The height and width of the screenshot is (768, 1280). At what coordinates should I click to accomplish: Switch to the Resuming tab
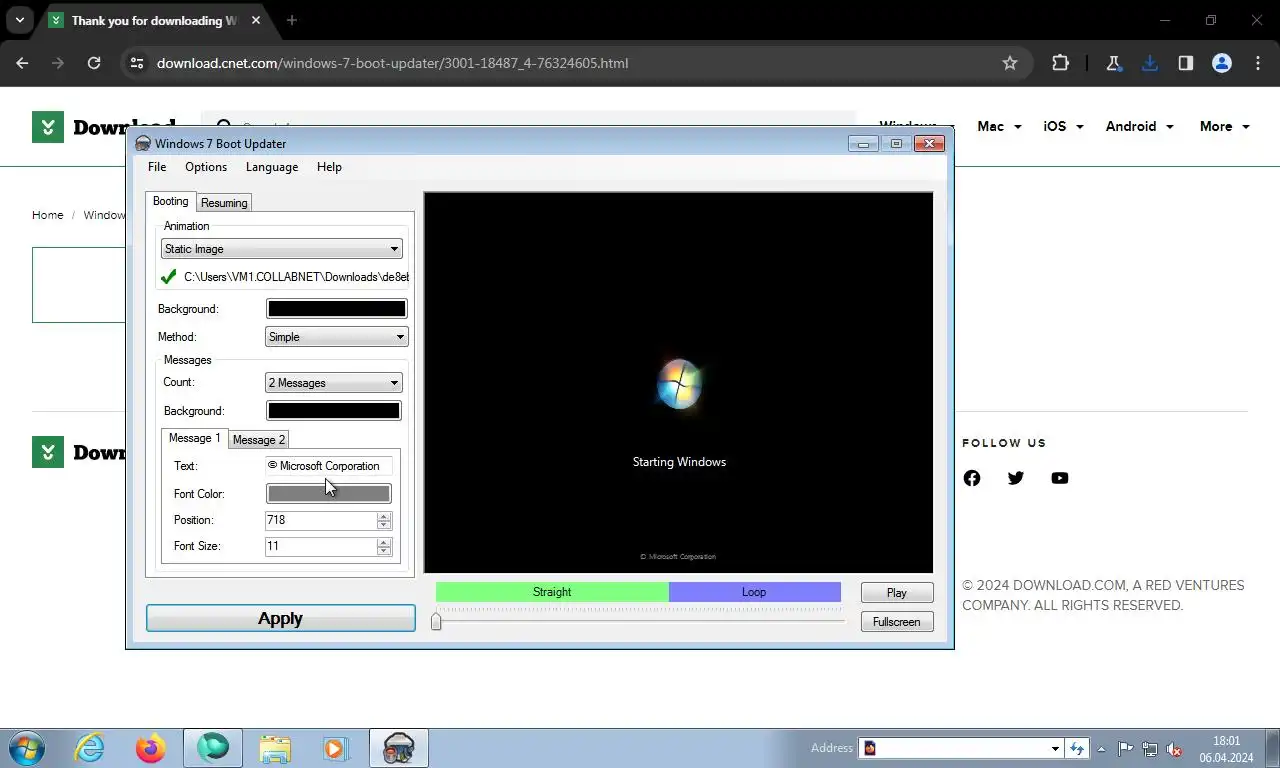click(x=224, y=203)
